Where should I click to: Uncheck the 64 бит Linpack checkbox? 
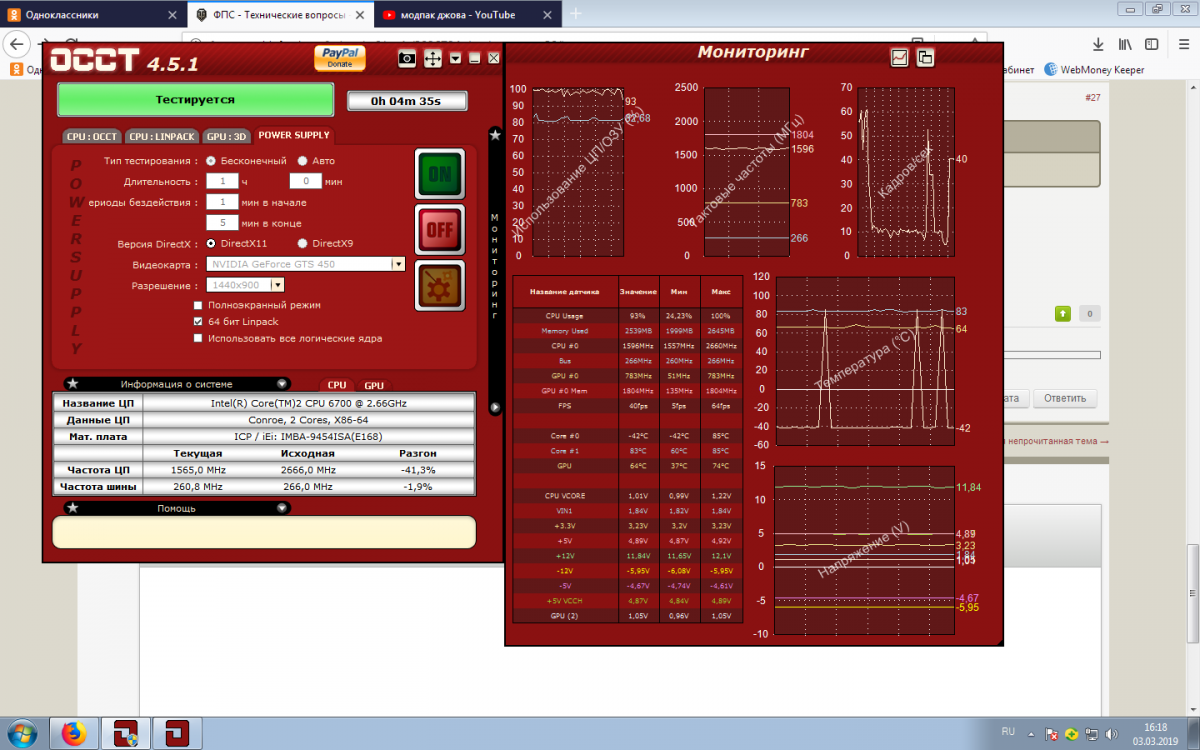[199, 322]
